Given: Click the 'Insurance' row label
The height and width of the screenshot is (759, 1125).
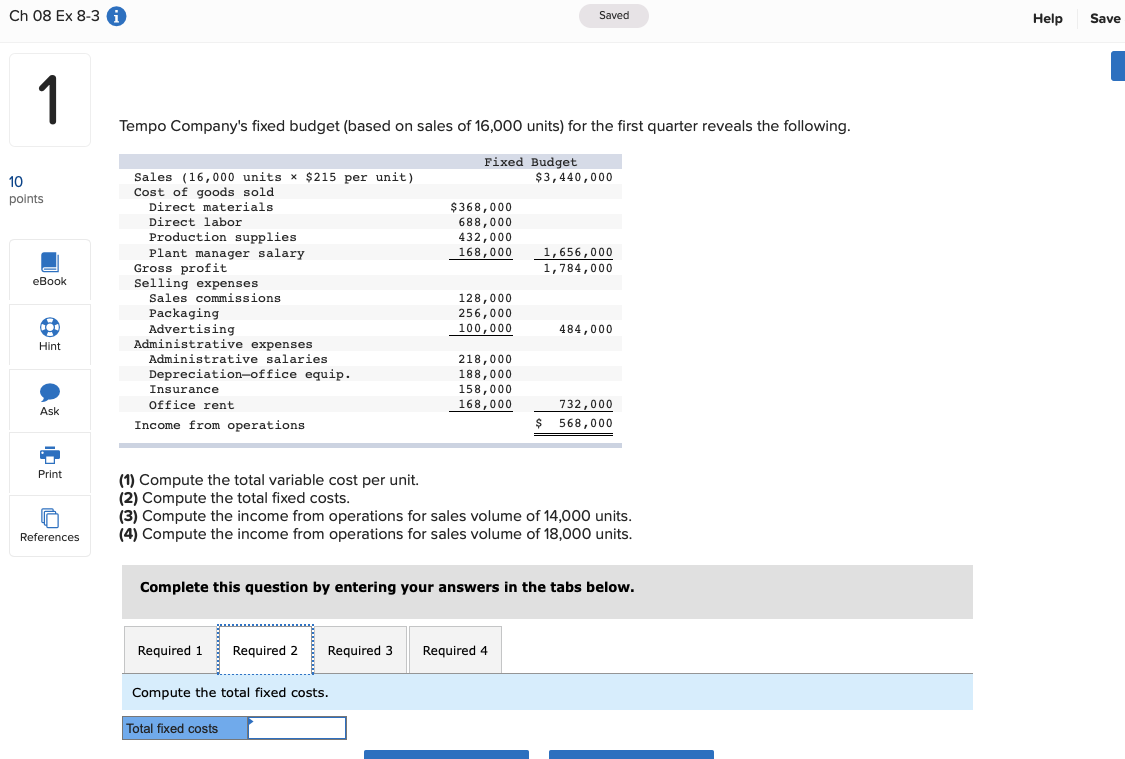Looking at the screenshot, I should pyautogui.click(x=184, y=390).
